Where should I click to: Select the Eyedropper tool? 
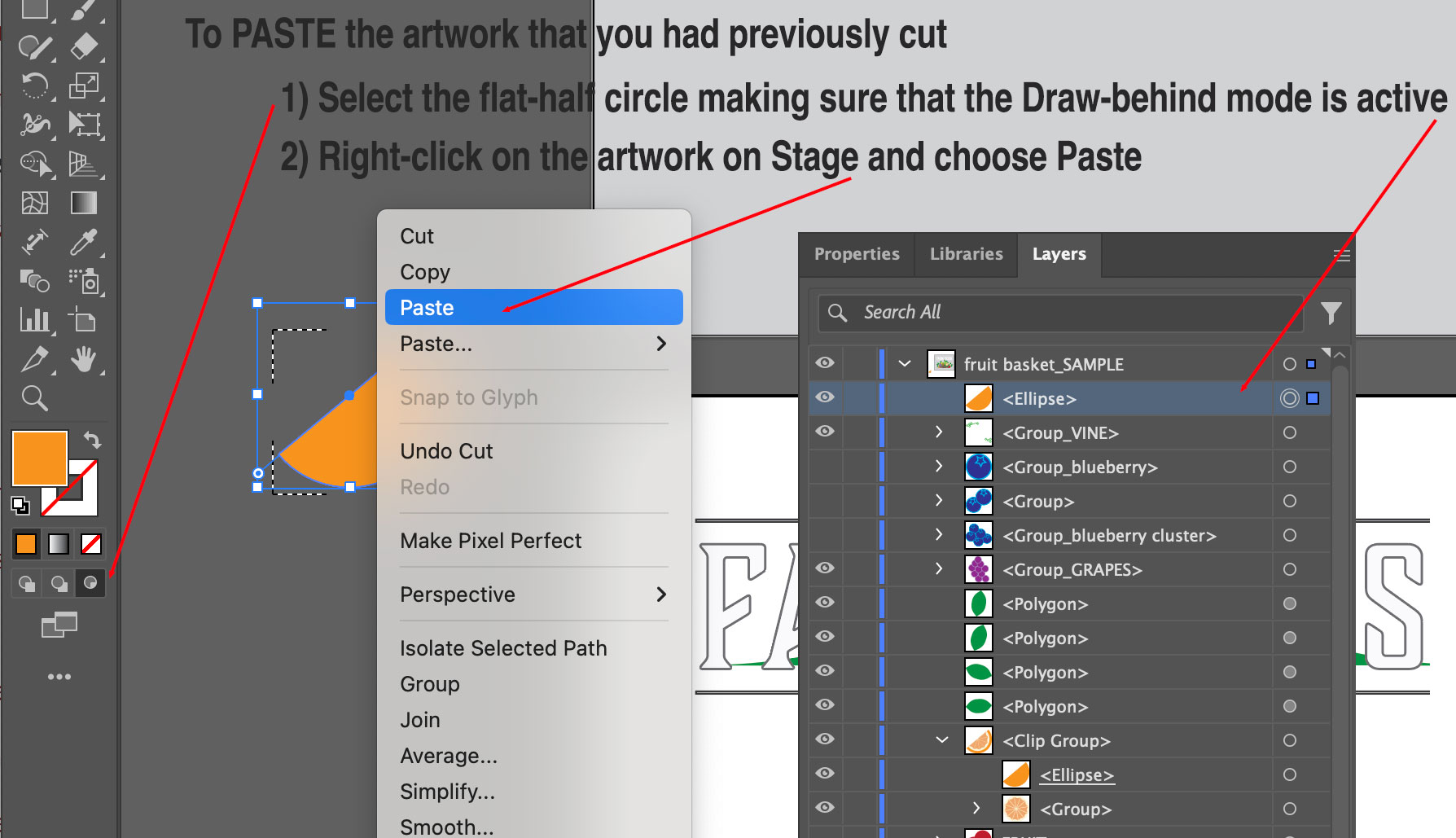pyautogui.click(x=84, y=242)
